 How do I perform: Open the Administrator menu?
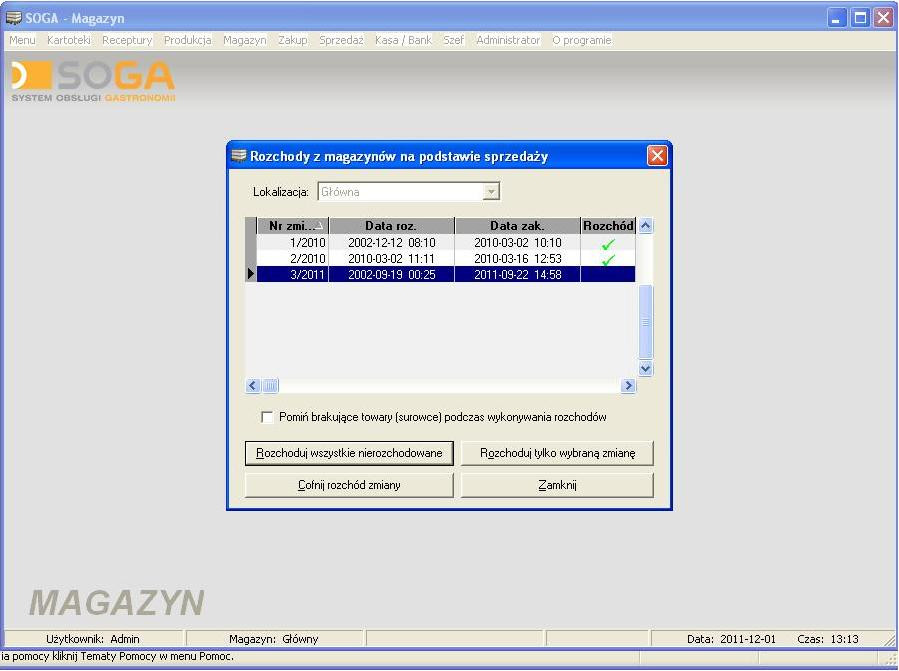point(508,40)
